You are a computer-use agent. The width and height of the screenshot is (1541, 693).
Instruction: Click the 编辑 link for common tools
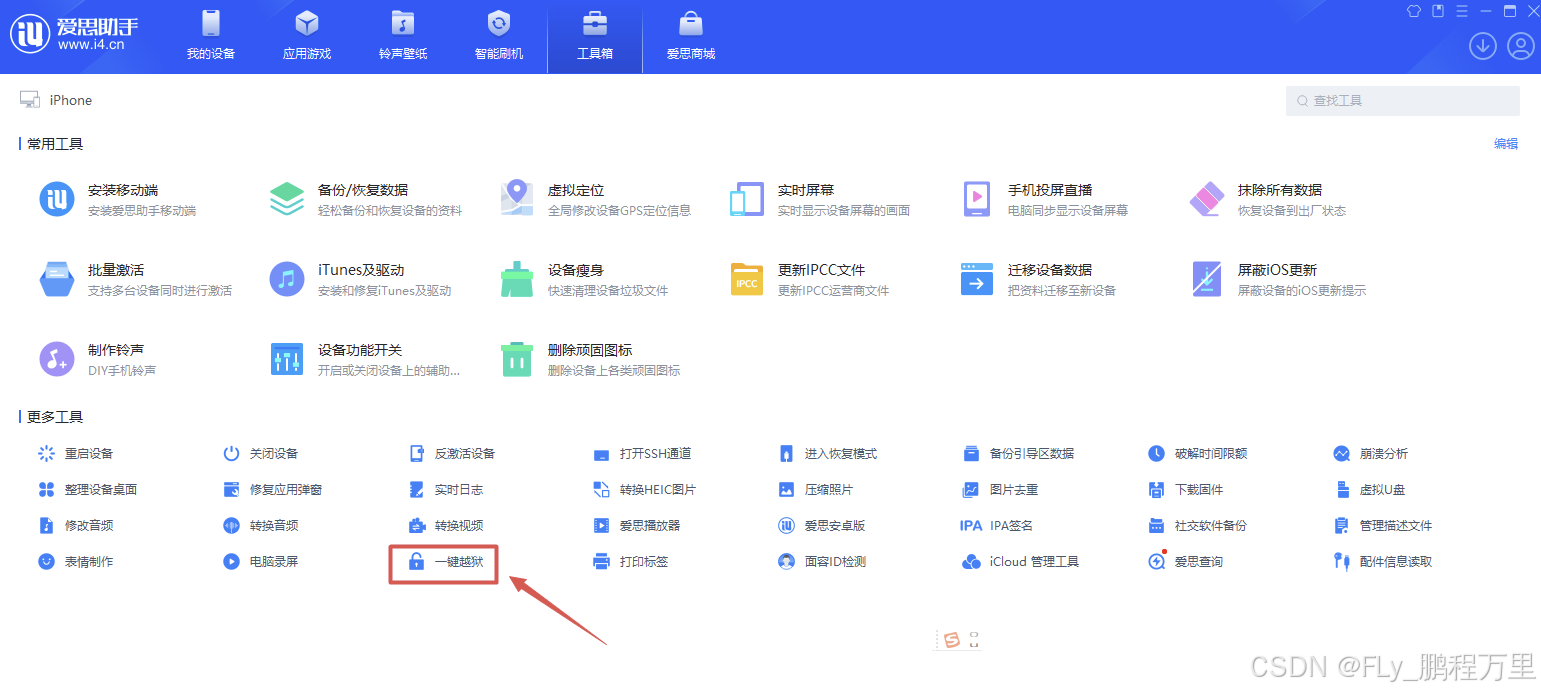pos(1506,143)
